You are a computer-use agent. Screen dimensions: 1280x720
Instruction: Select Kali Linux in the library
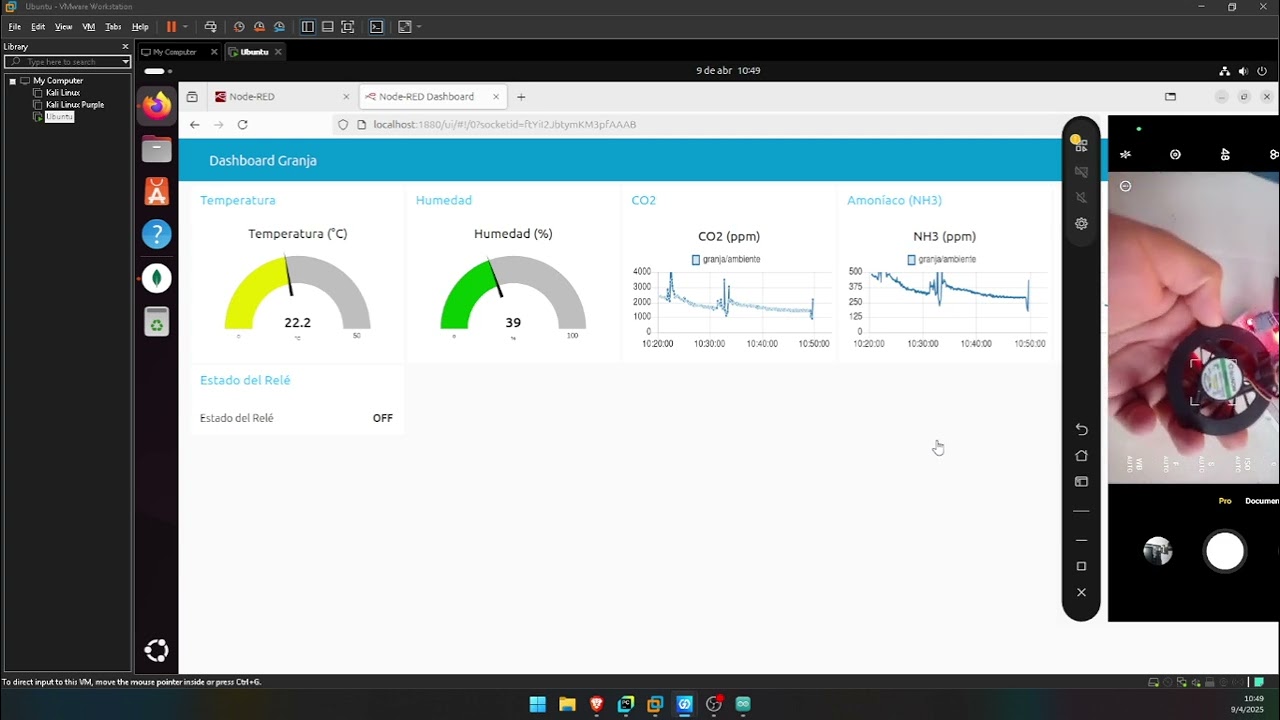pyautogui.click(x=62, y=93)
